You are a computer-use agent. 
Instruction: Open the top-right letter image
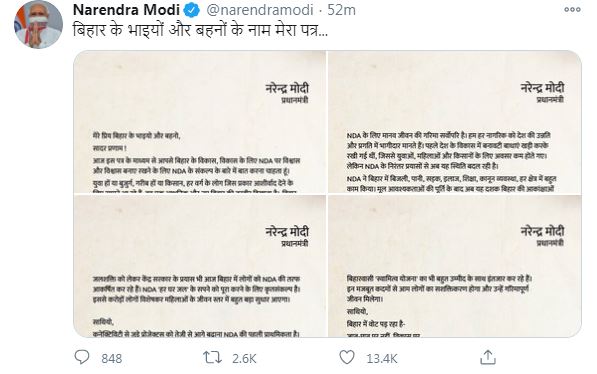coord(455,122)
